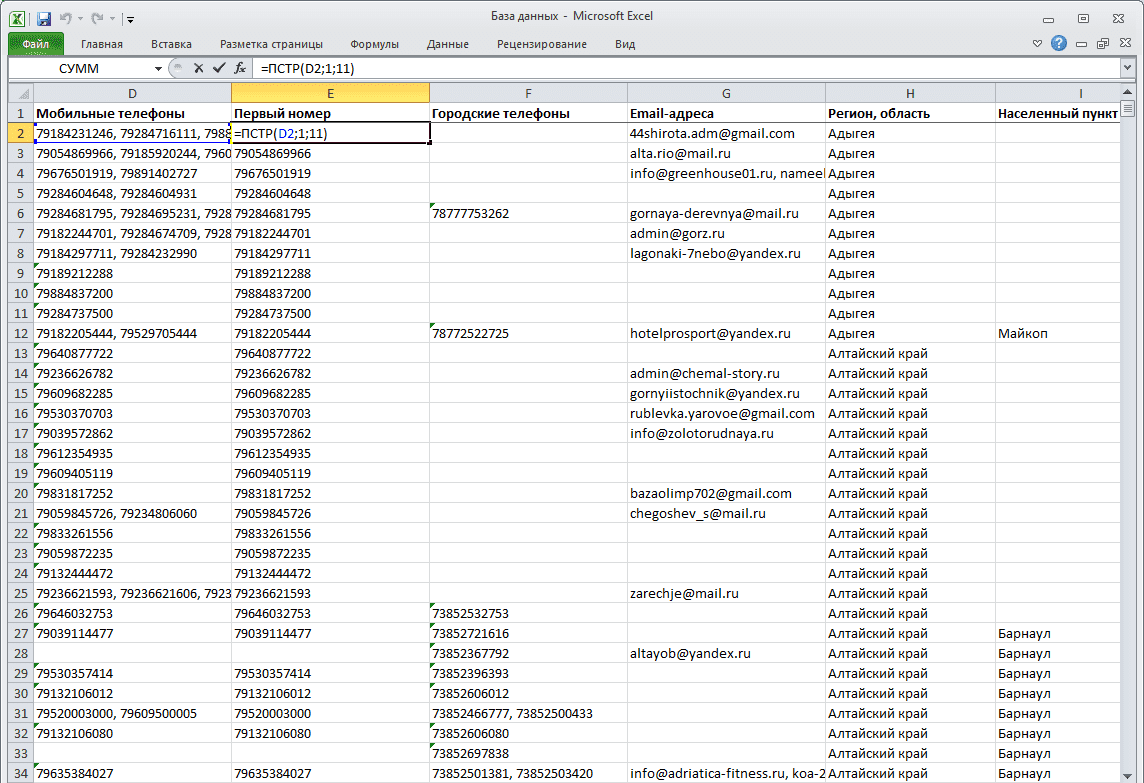The height and width of the screenshot is (783, 1144).
Task: Click the Городские телефоны header cell
Action: click(528, 113)
